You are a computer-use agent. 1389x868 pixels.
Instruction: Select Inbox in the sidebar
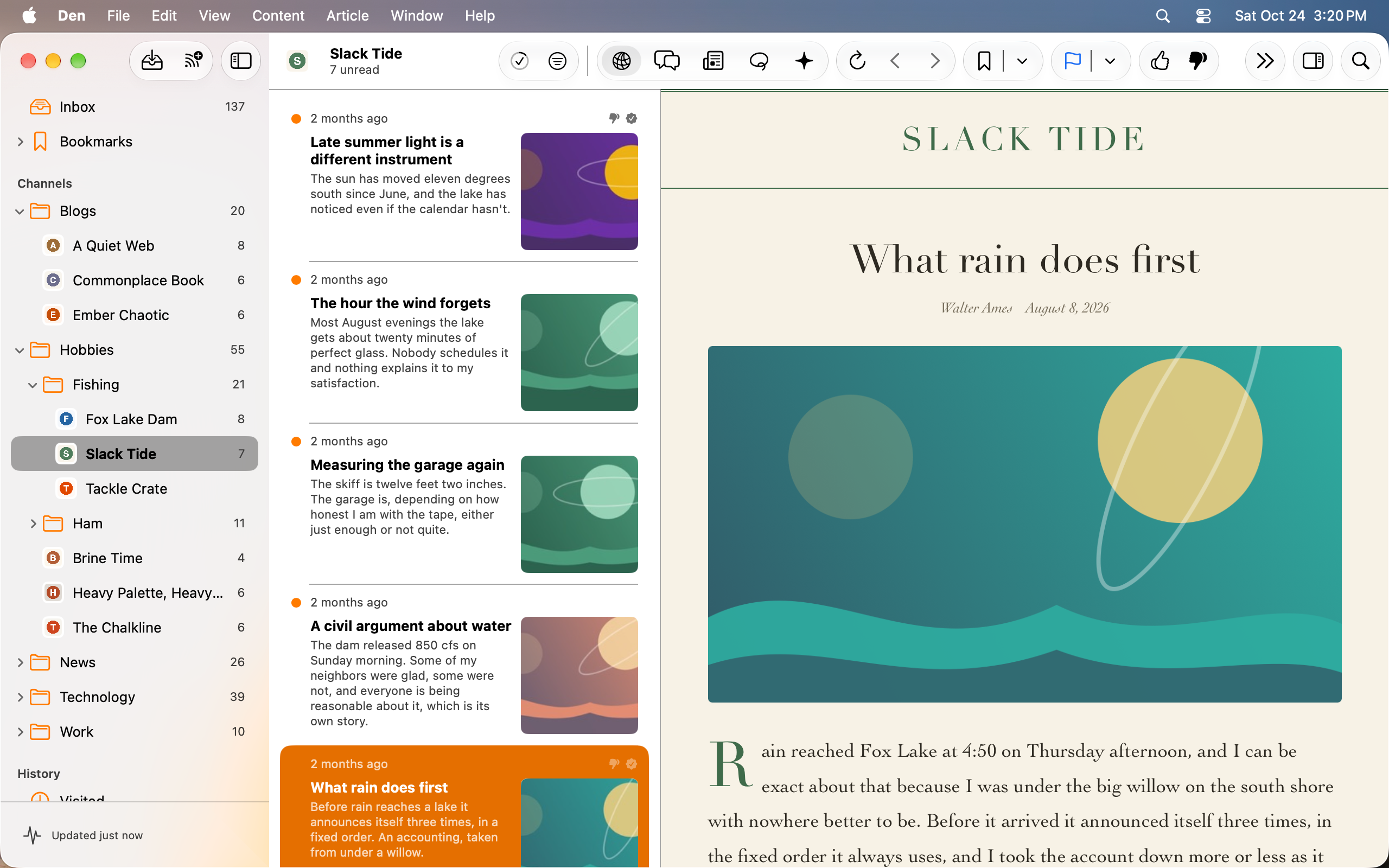135,107
